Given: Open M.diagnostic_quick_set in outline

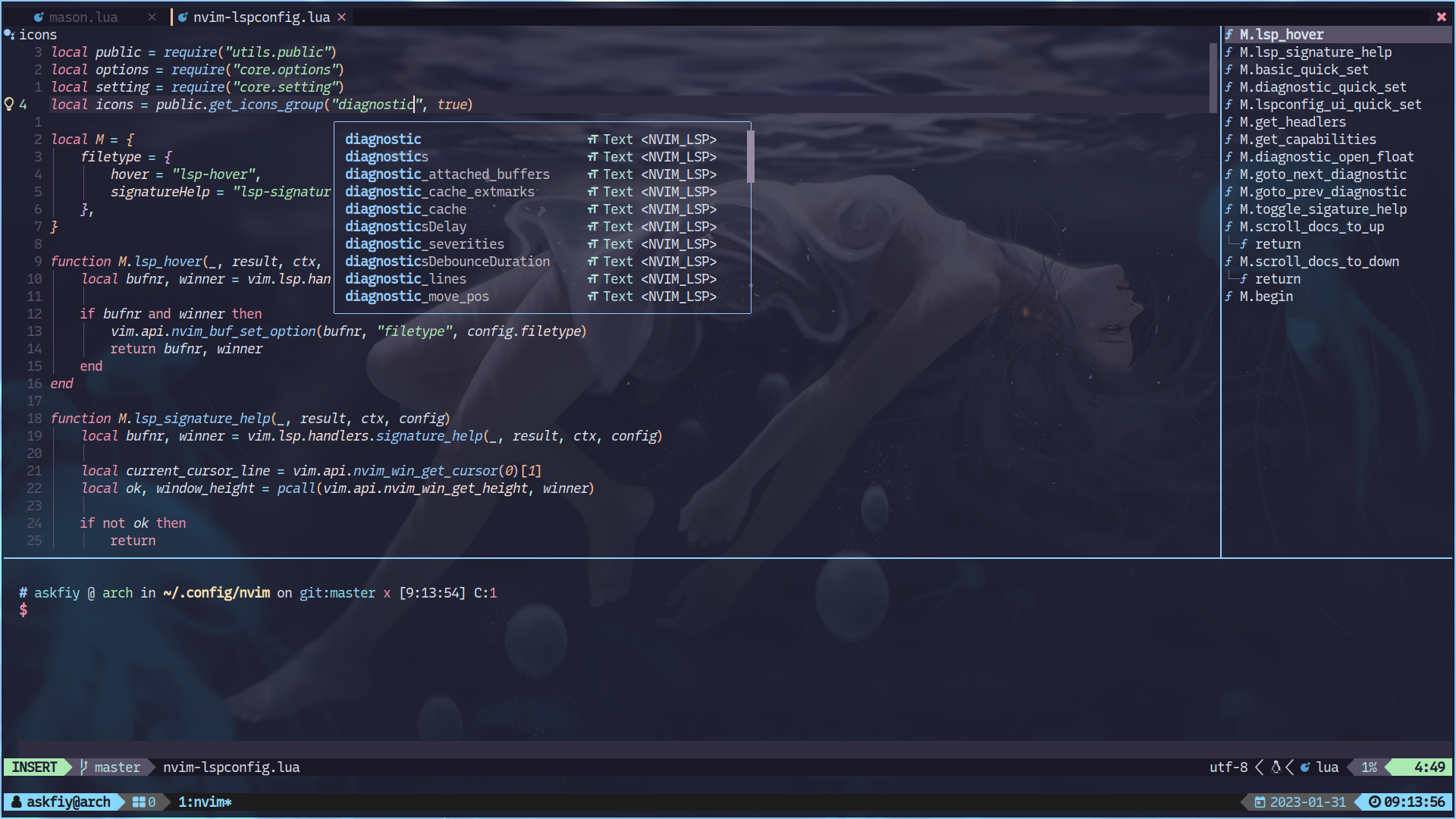Looking at the screenshot, I should [1323, 86].
